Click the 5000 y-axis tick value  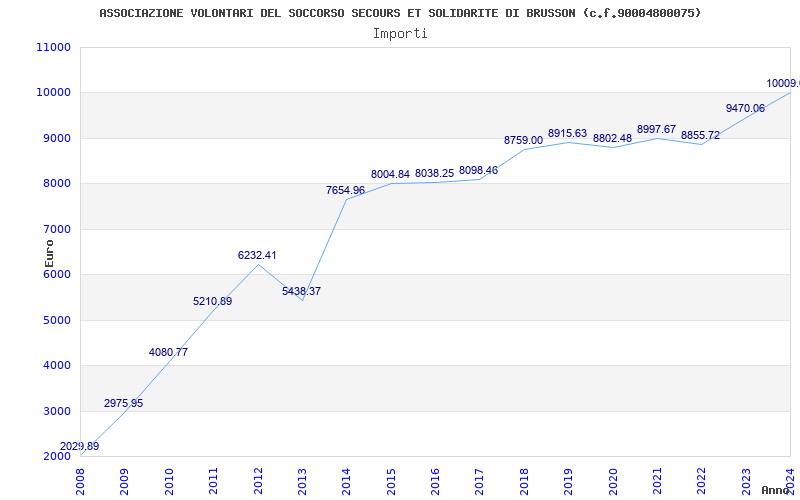57,320
